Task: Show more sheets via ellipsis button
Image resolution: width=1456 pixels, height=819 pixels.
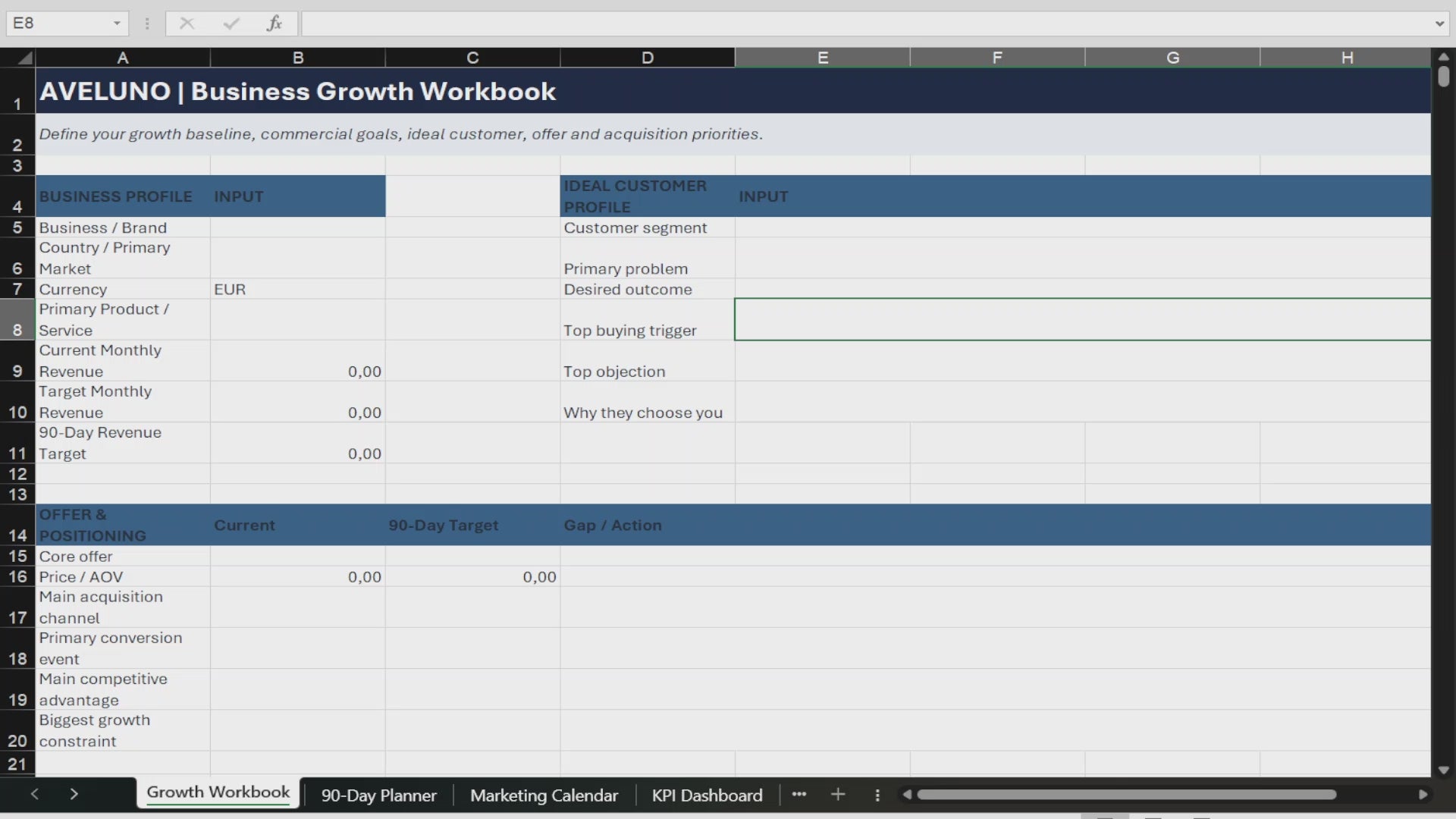Action: (x=799, y=794)
